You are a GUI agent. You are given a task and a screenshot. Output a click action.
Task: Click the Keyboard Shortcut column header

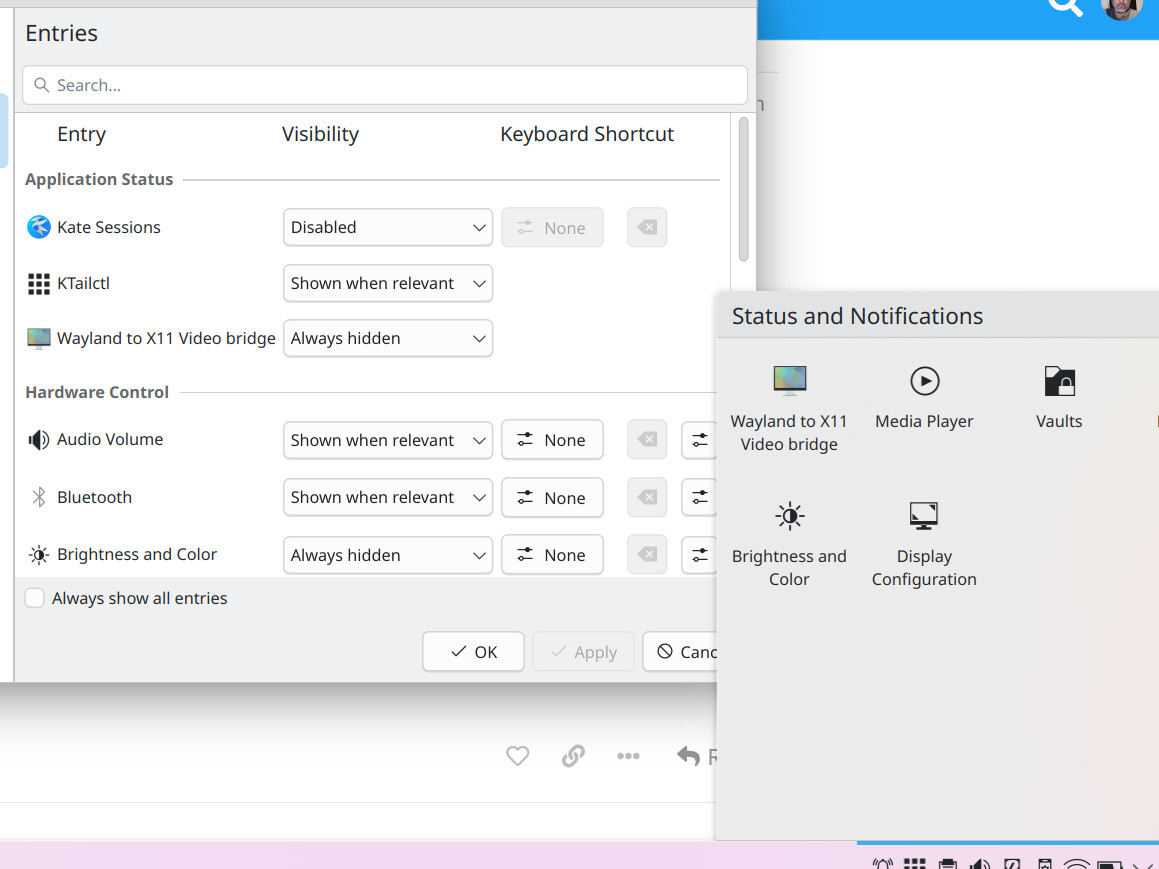pyautogui.click(x=587, y=134)
